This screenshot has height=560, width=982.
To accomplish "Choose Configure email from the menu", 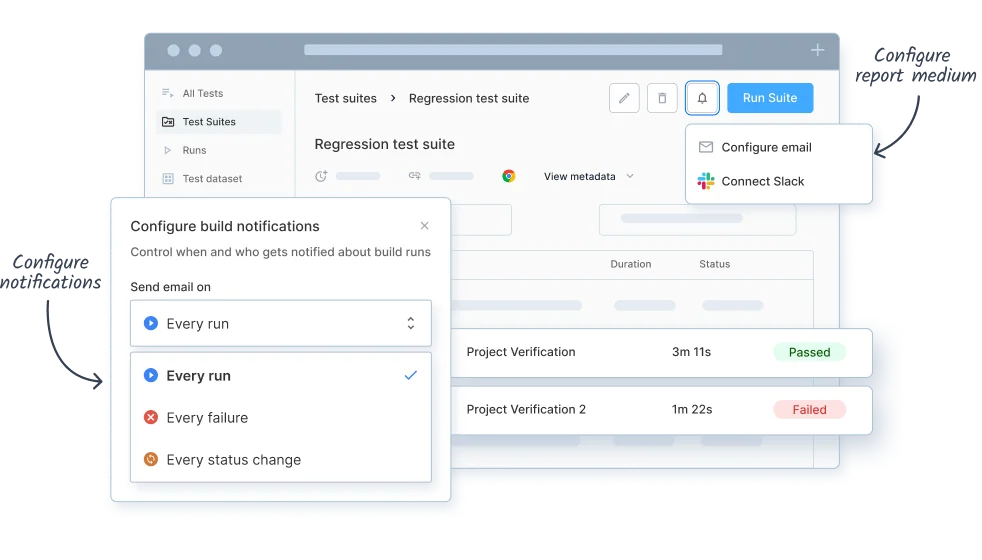I will (x=766, y=147).
